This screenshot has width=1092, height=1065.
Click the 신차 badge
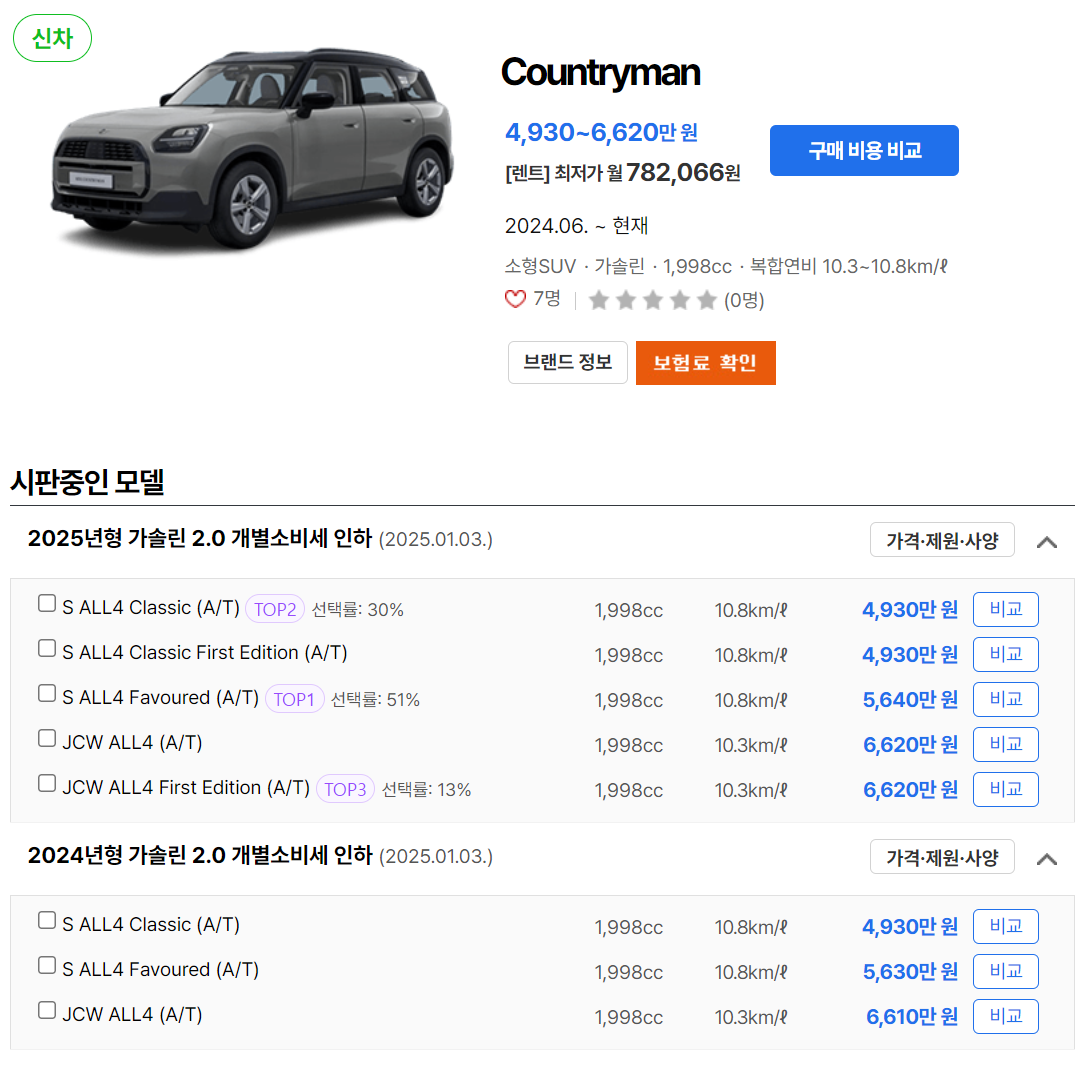[x=52, y=38]
